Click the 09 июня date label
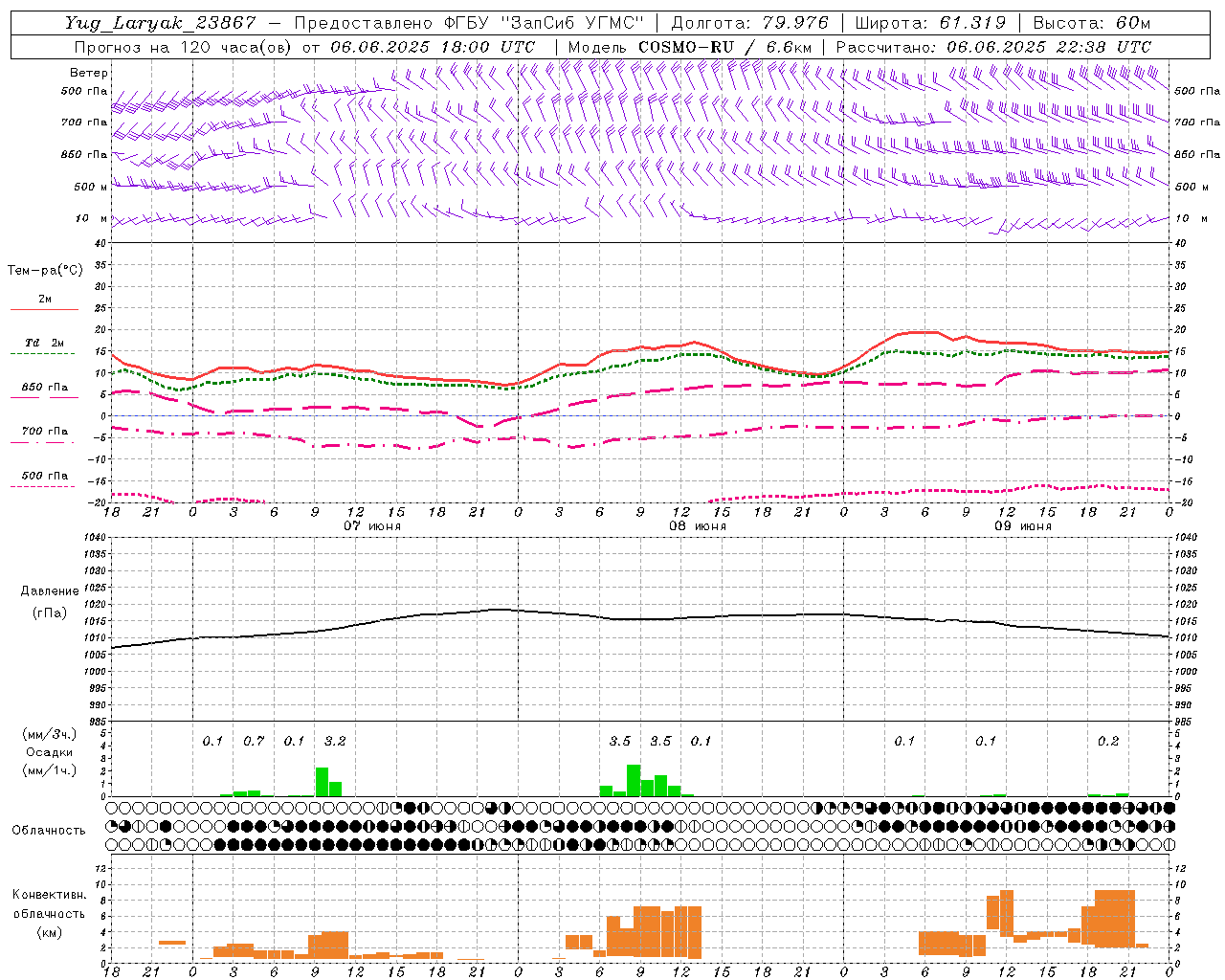 (x=1023, y=526)
